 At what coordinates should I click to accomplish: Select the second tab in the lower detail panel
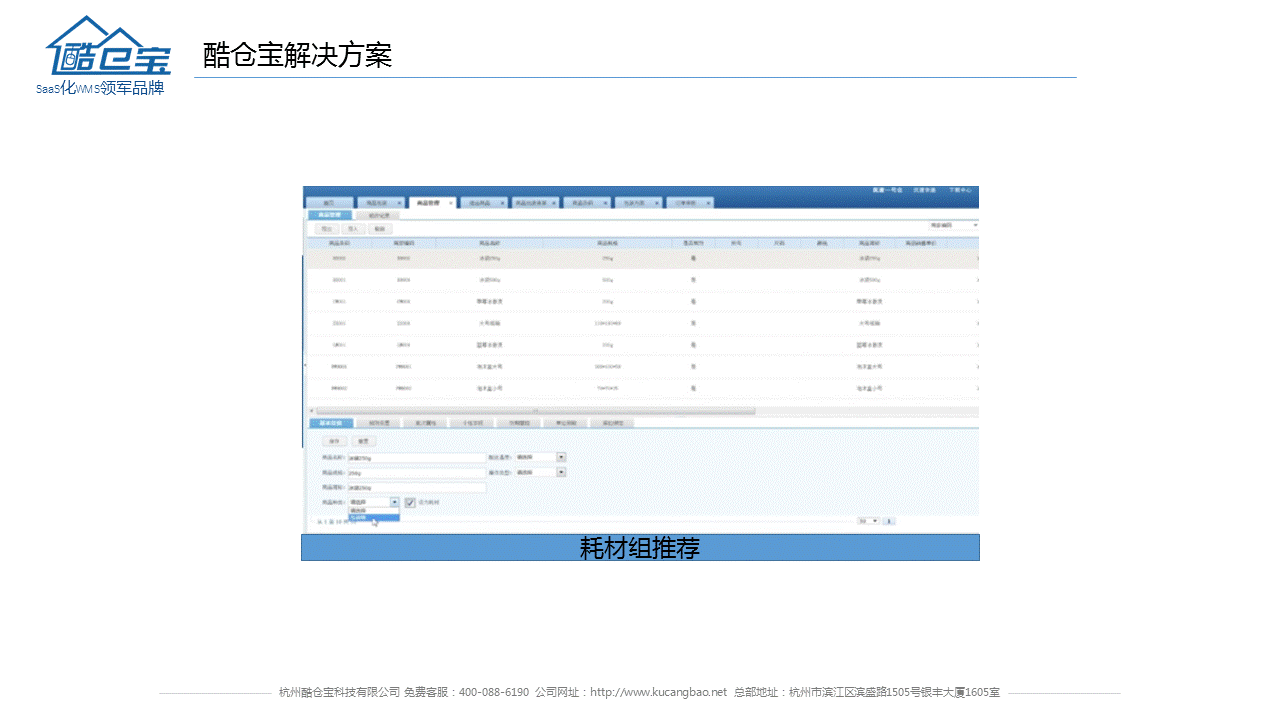tap(379, 423)
